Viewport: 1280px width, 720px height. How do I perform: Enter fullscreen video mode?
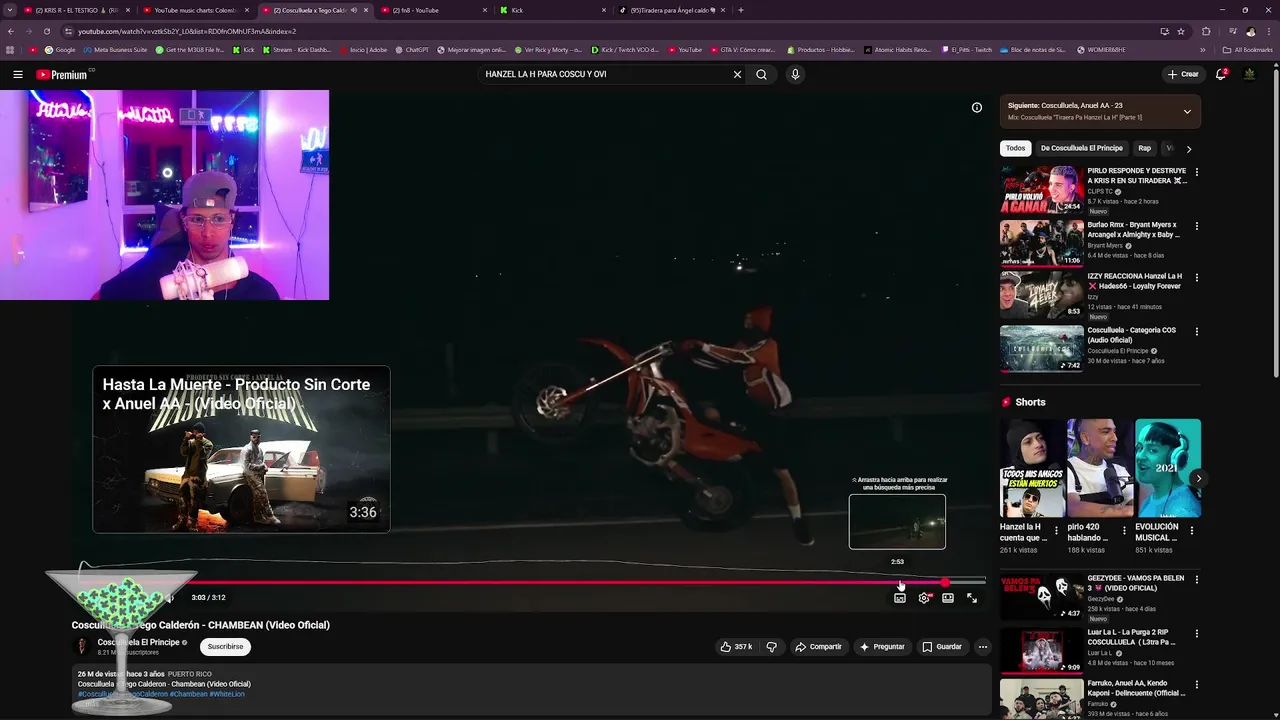pos(972,598)
